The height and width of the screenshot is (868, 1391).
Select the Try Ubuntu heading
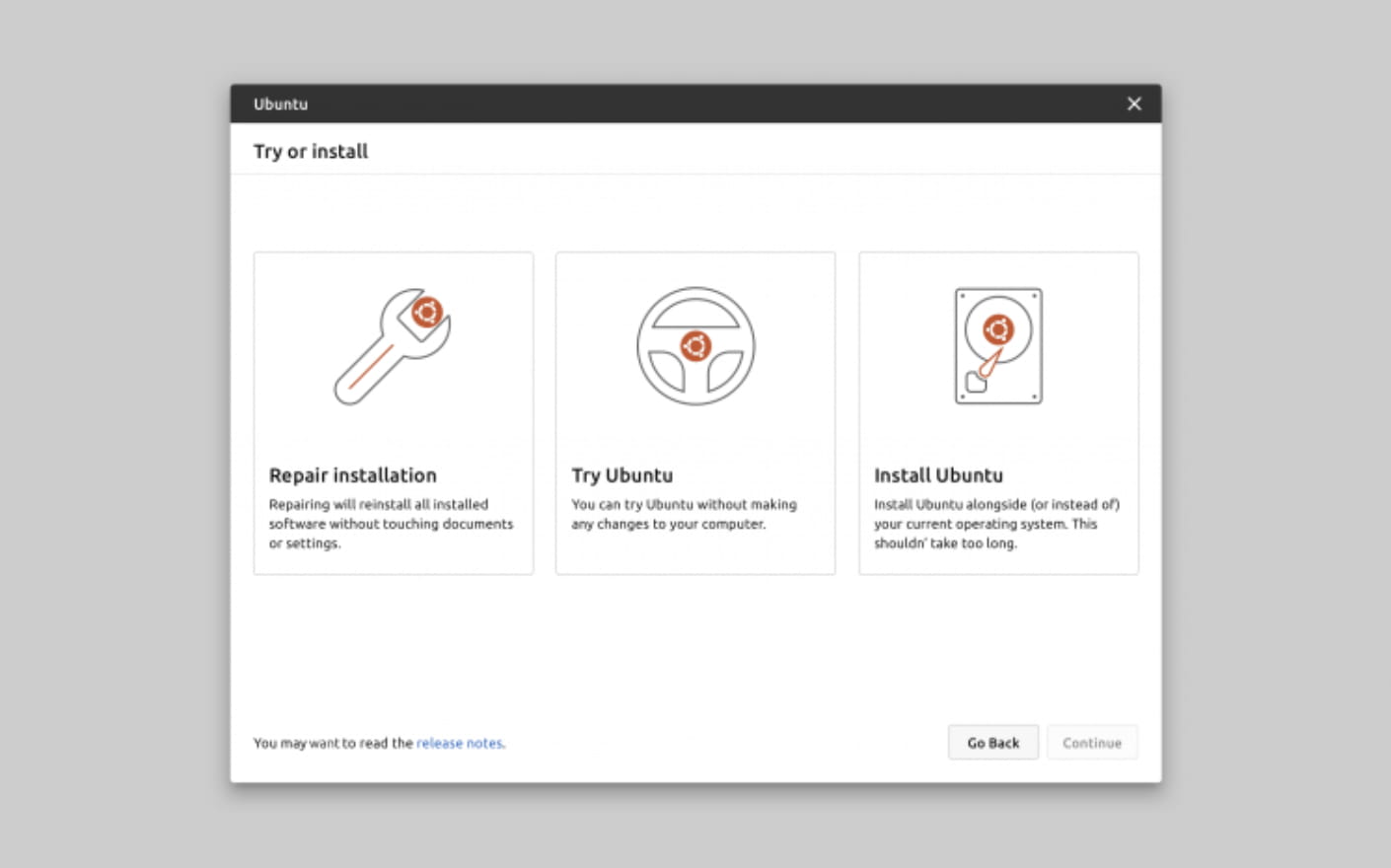[622, 475]
